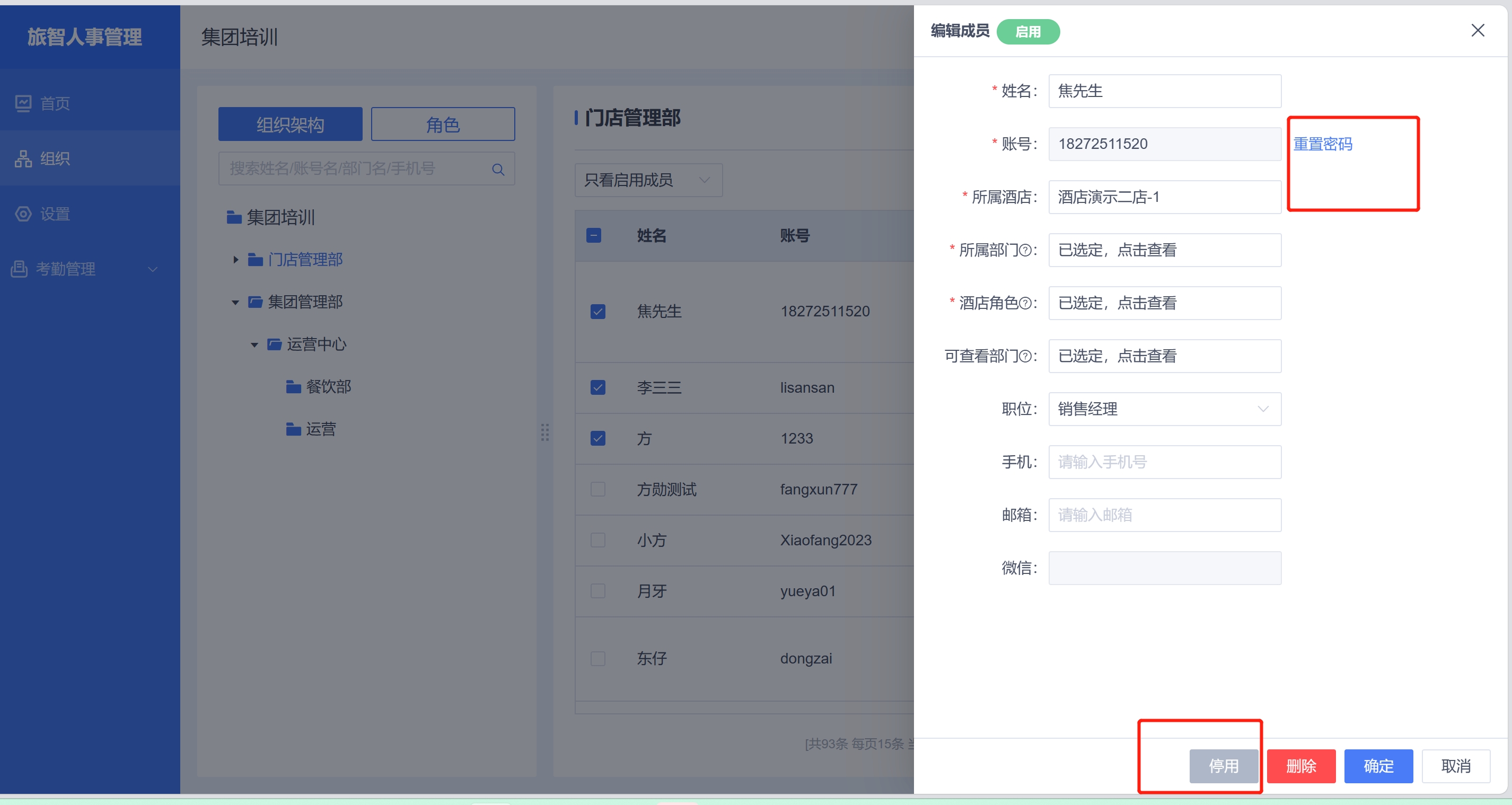Click the blue 确定 button
The height and width of the screenshot is (805, 1512).
point(1379,766)
